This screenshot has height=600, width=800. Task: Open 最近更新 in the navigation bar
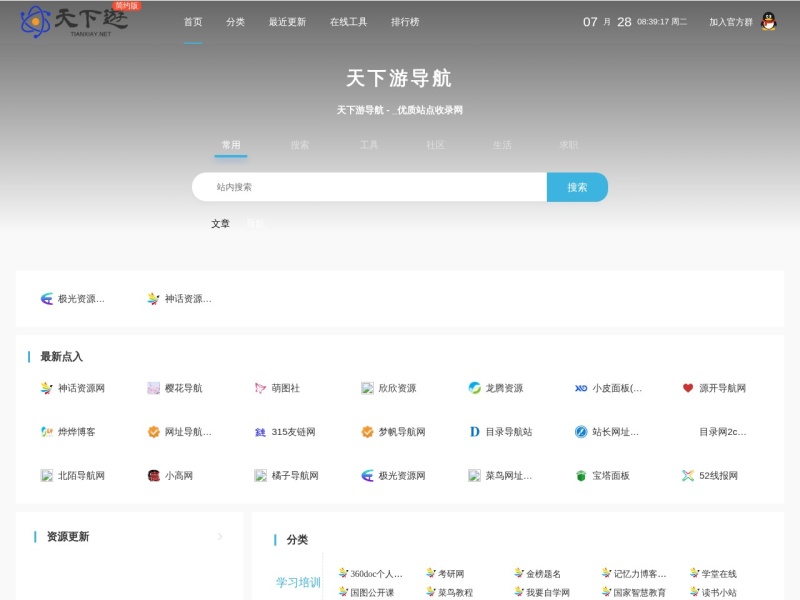click(x=287, y=22)
